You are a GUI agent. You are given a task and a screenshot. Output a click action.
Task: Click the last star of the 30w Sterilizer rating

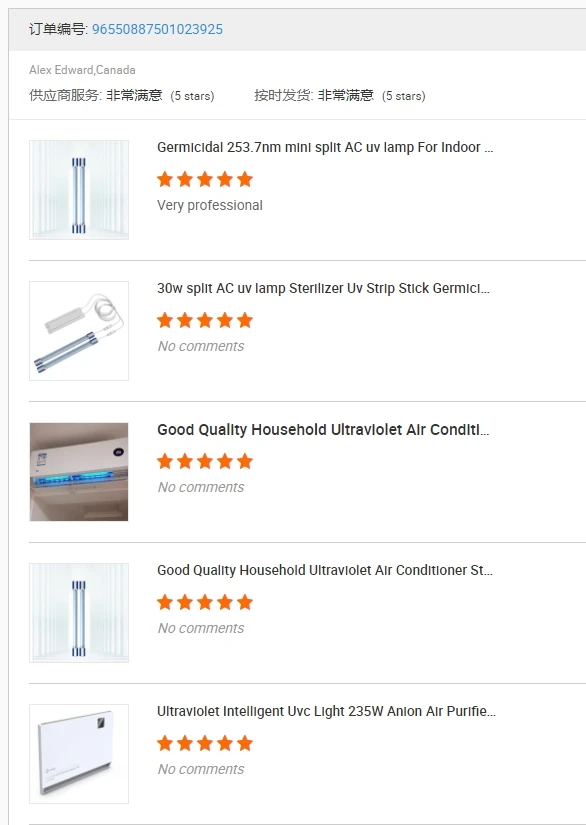click(244, 320)
